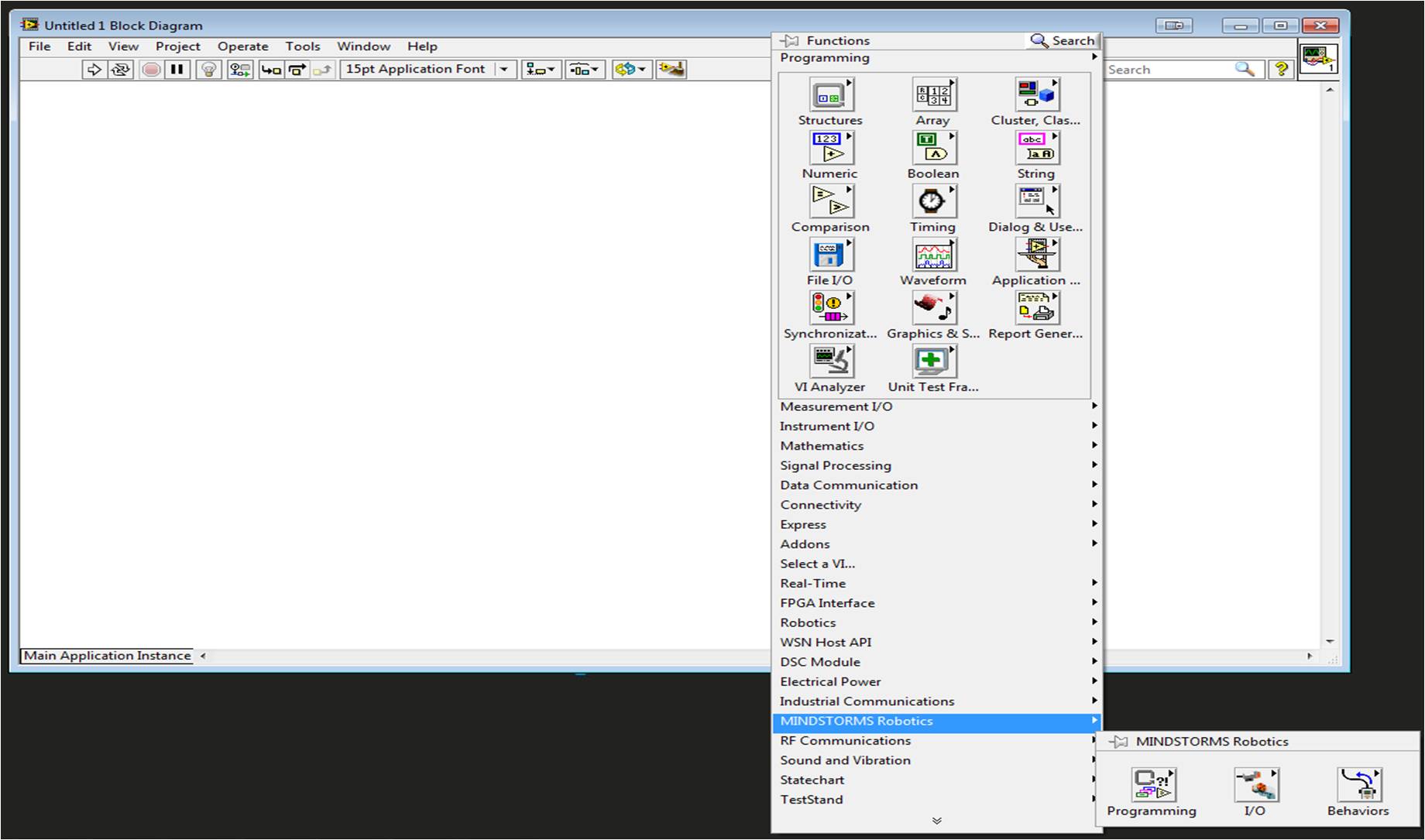The height and width of the screenshot is (840, 1425).
Task: Toggle Highlight Execution light bulb
Action: point(208,70)
